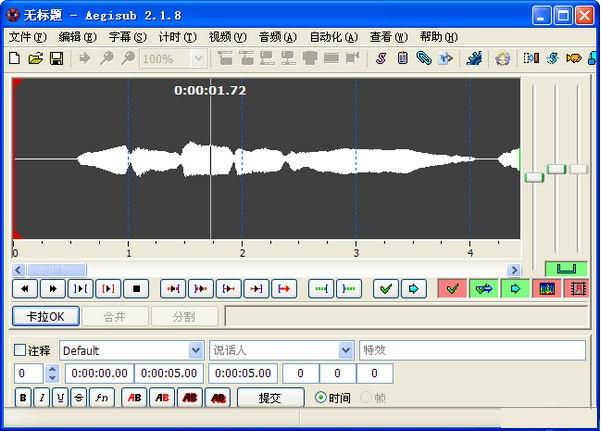Decrease the layer number with down arrow
This screenshot has width=601, height=431.
point(52,378)
